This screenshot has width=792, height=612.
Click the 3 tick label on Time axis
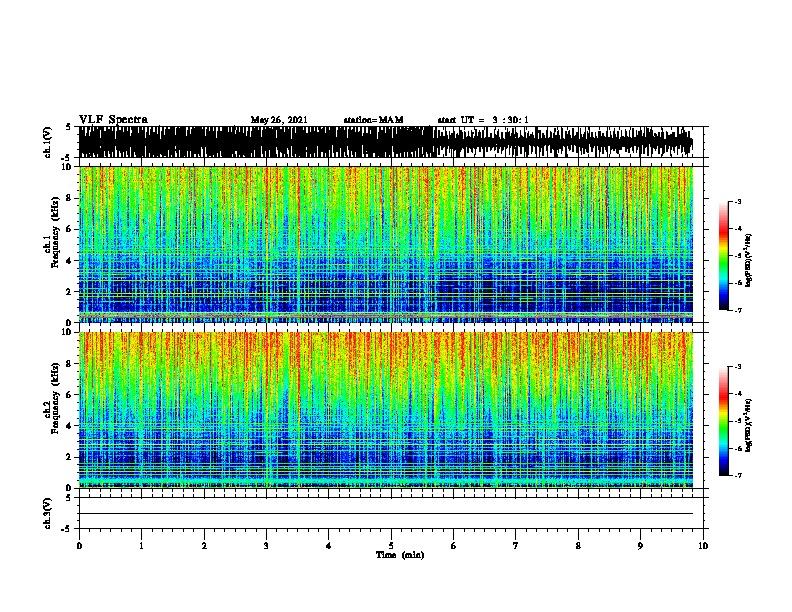coord(266,546)
